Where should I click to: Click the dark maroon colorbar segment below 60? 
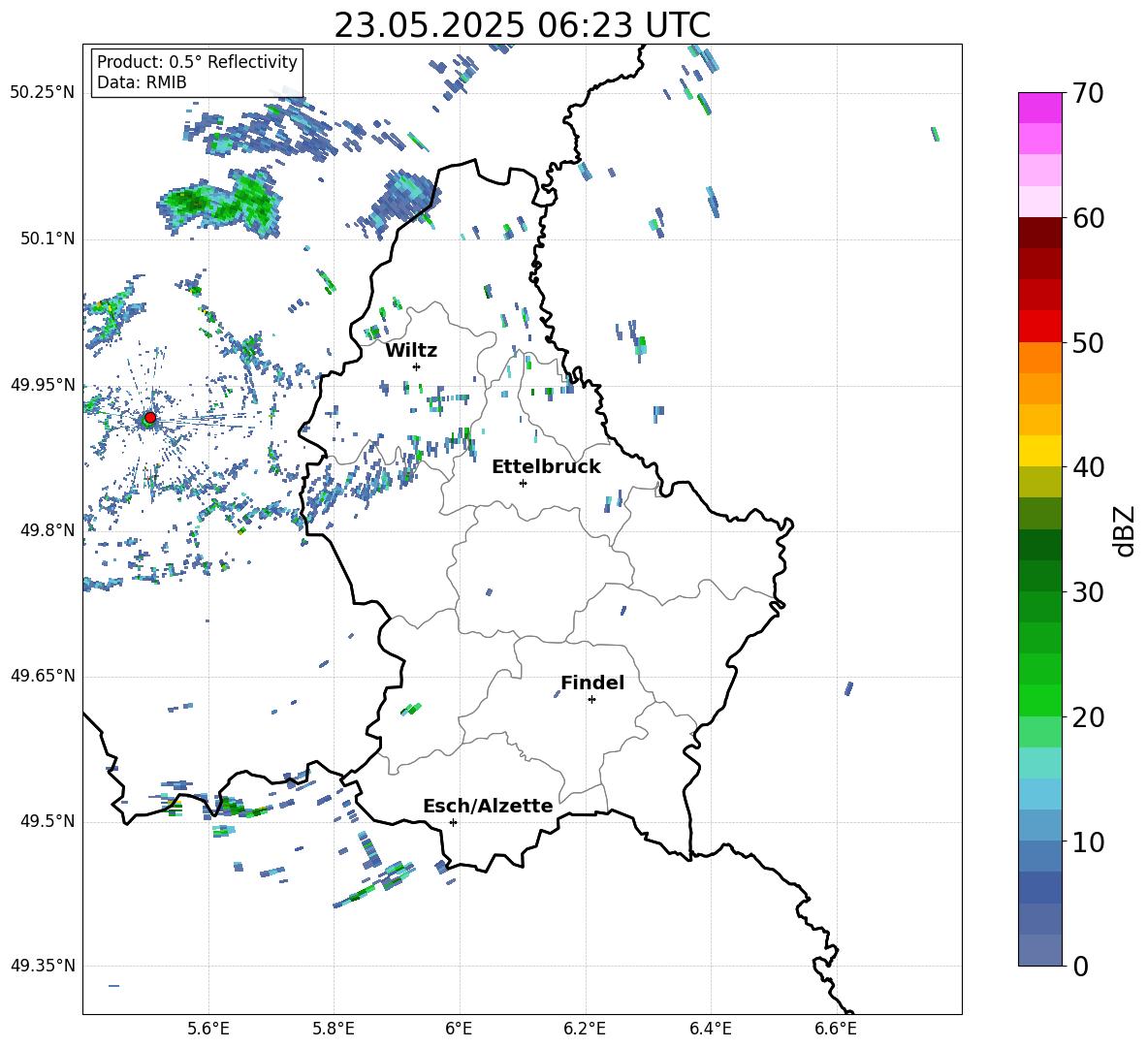click(x=1039, y=233)
